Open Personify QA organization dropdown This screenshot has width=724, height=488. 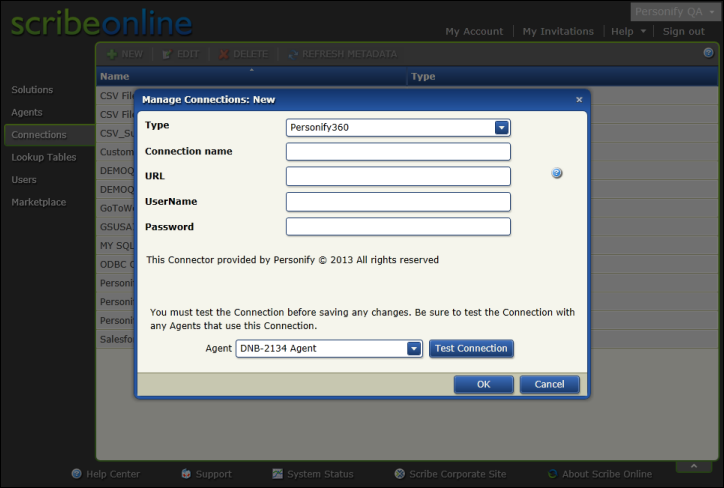point(676,12)
